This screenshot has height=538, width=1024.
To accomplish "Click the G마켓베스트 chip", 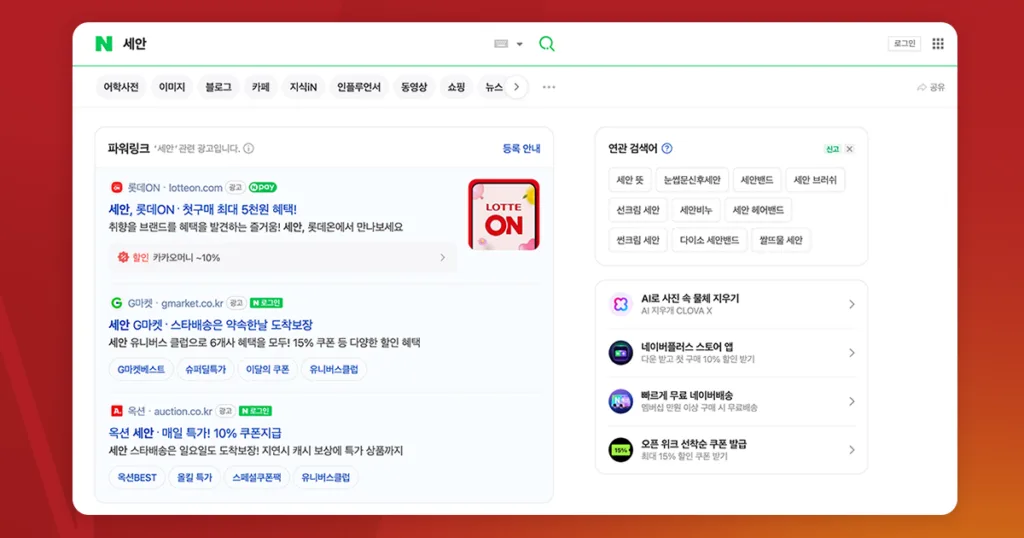I will (141, 370).
